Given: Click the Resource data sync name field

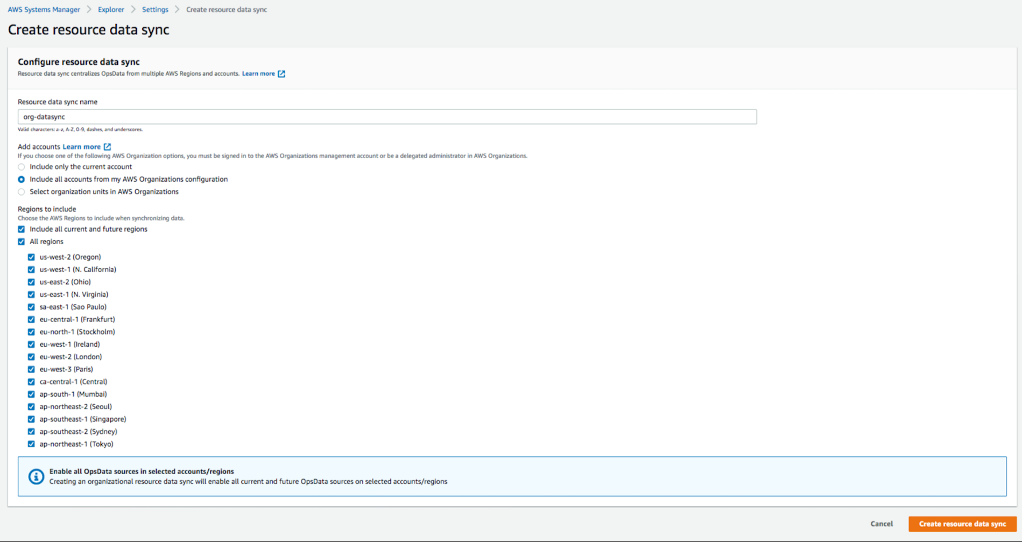Looking at the screenshot, I should [x=387, y=117].
